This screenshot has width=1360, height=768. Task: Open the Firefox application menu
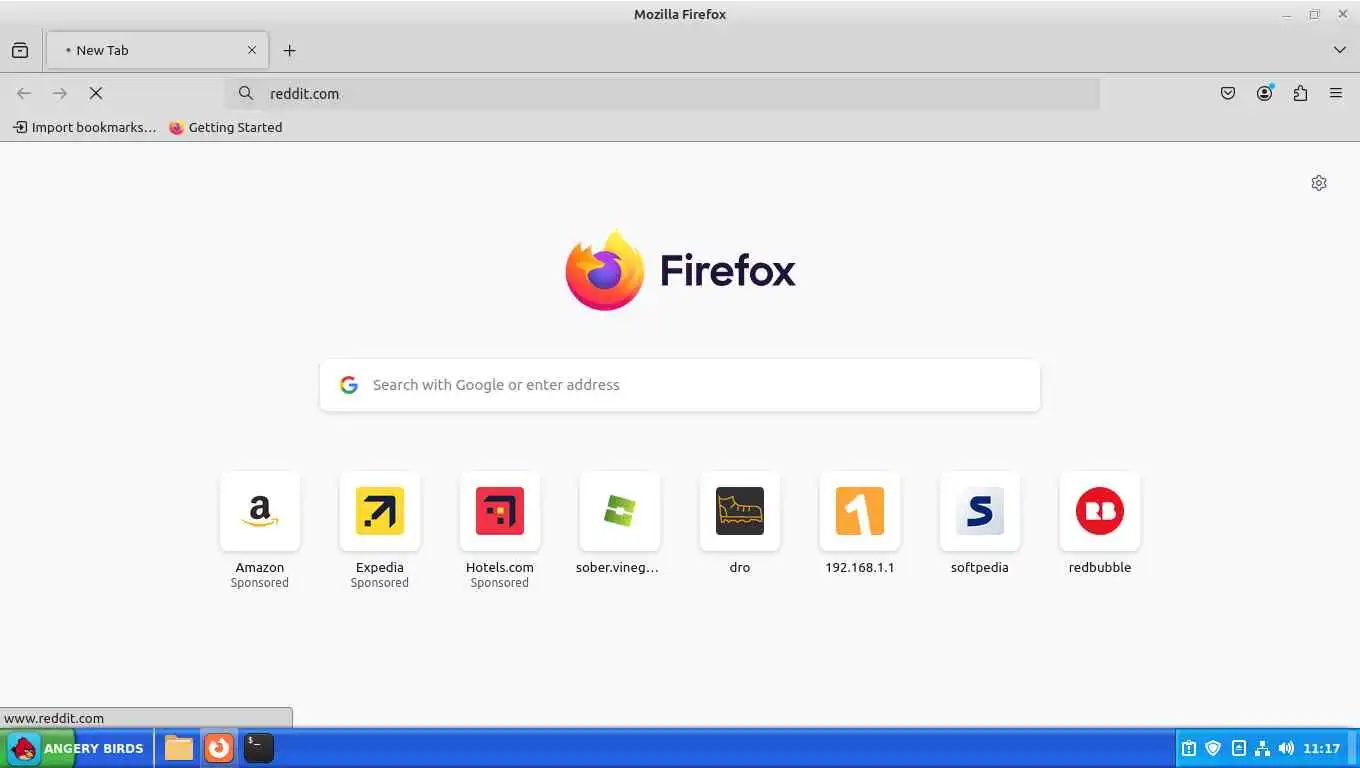pos(1336,93)
